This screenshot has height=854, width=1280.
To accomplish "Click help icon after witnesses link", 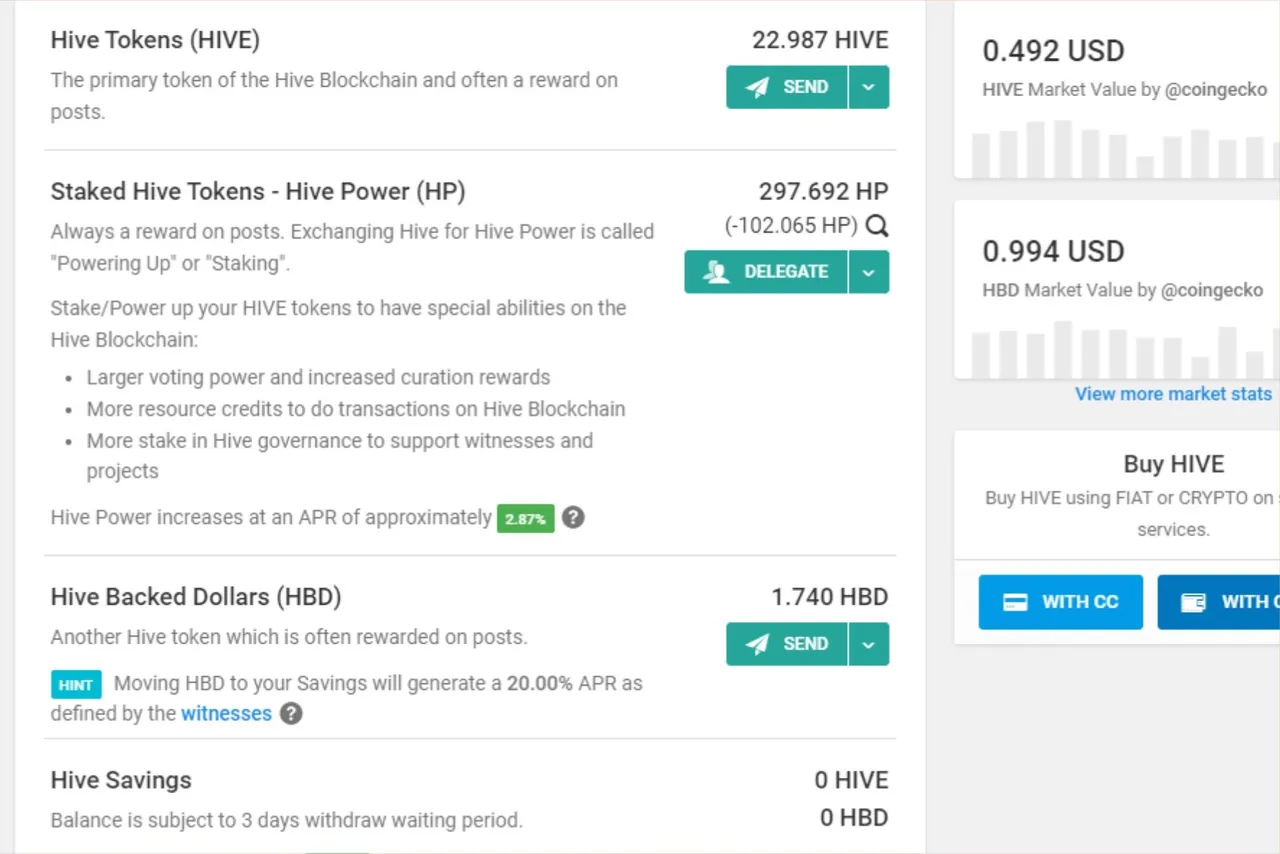I will point(291,714).
